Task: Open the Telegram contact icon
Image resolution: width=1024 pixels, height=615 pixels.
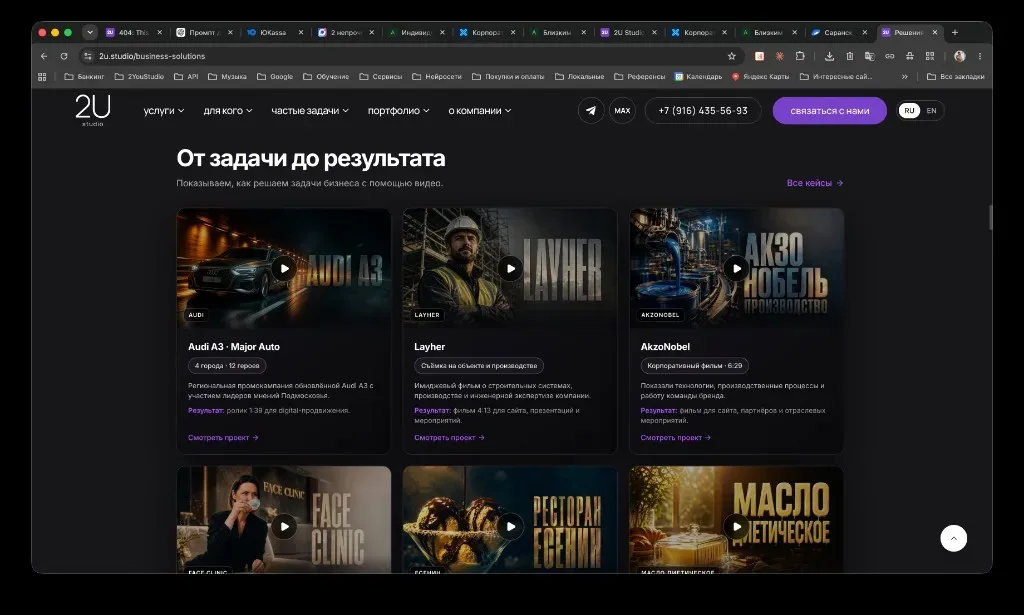Action: (590, 110)
